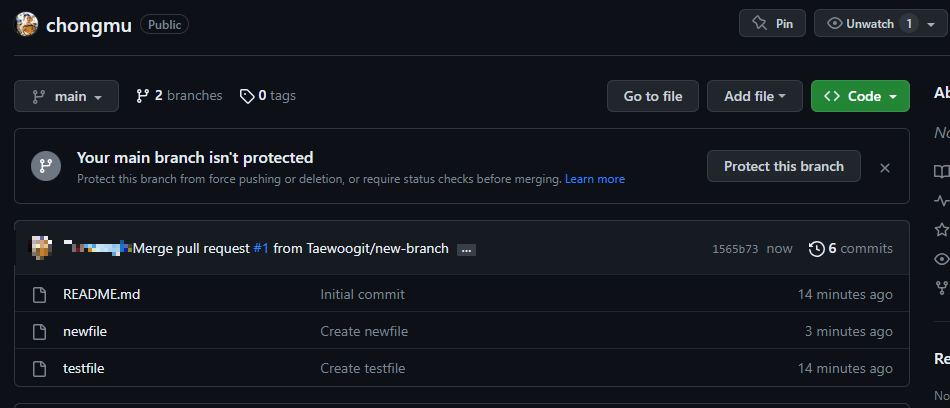Click the Initial commit message link
Image resolution: width=950 pixels, height=408 pixels.
pyautogui.click(x=362, y=295)
